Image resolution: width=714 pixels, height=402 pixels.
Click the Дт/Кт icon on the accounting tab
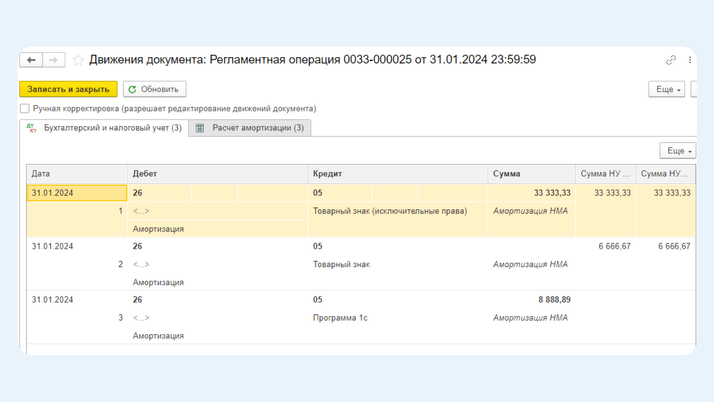coord(32,128)
